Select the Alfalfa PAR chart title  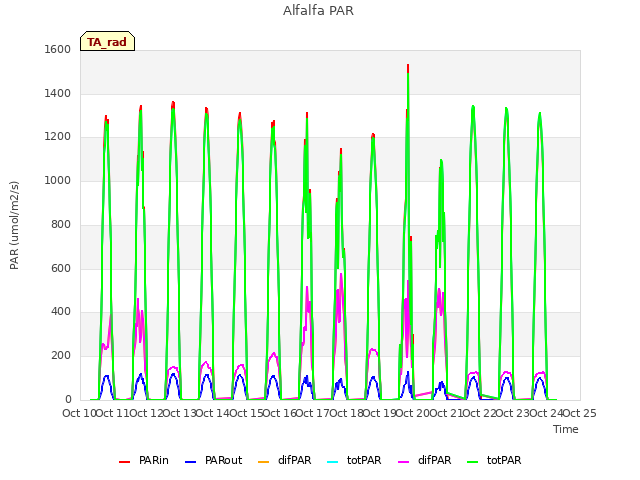pos(318,11)
